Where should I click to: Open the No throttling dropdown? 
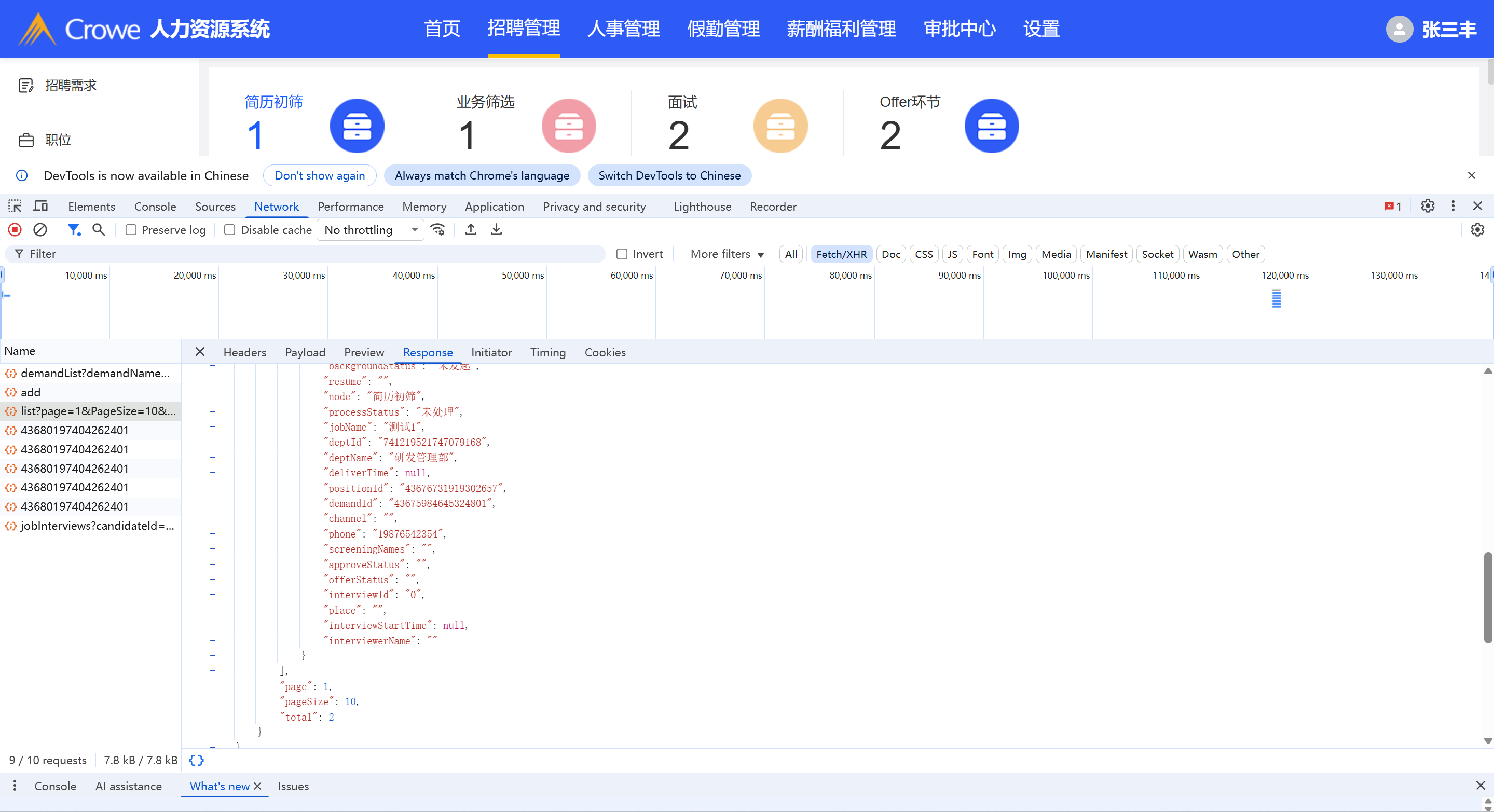pyautogui.click(x=371, y=230)
